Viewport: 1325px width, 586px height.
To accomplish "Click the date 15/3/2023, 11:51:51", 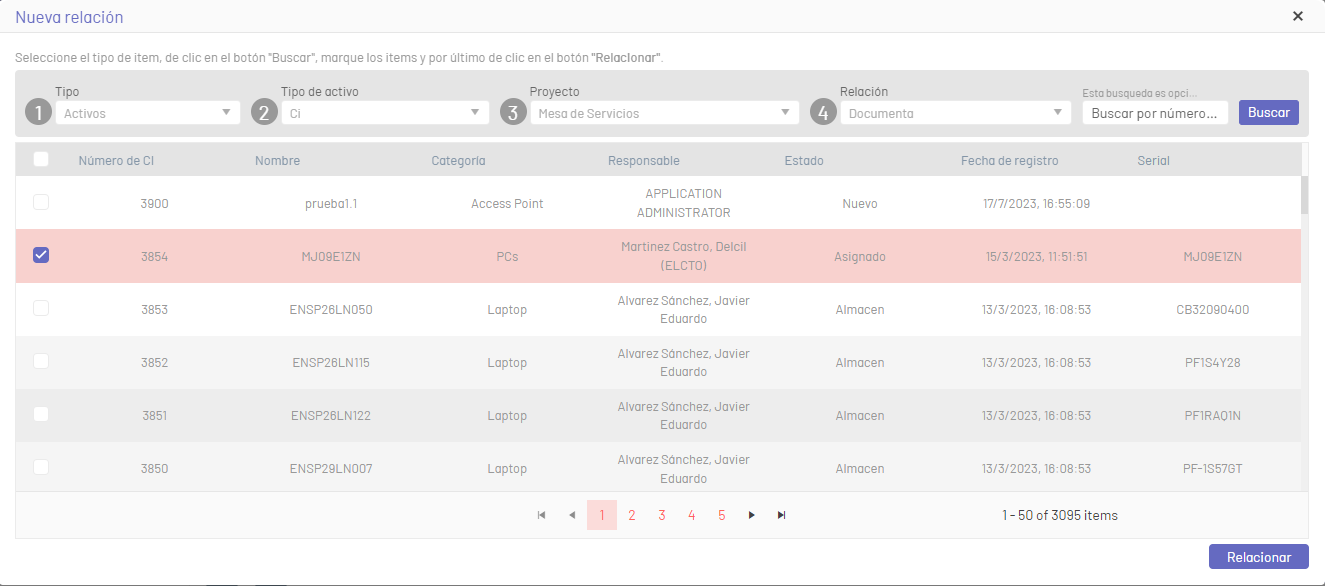I will point(1036,256).
